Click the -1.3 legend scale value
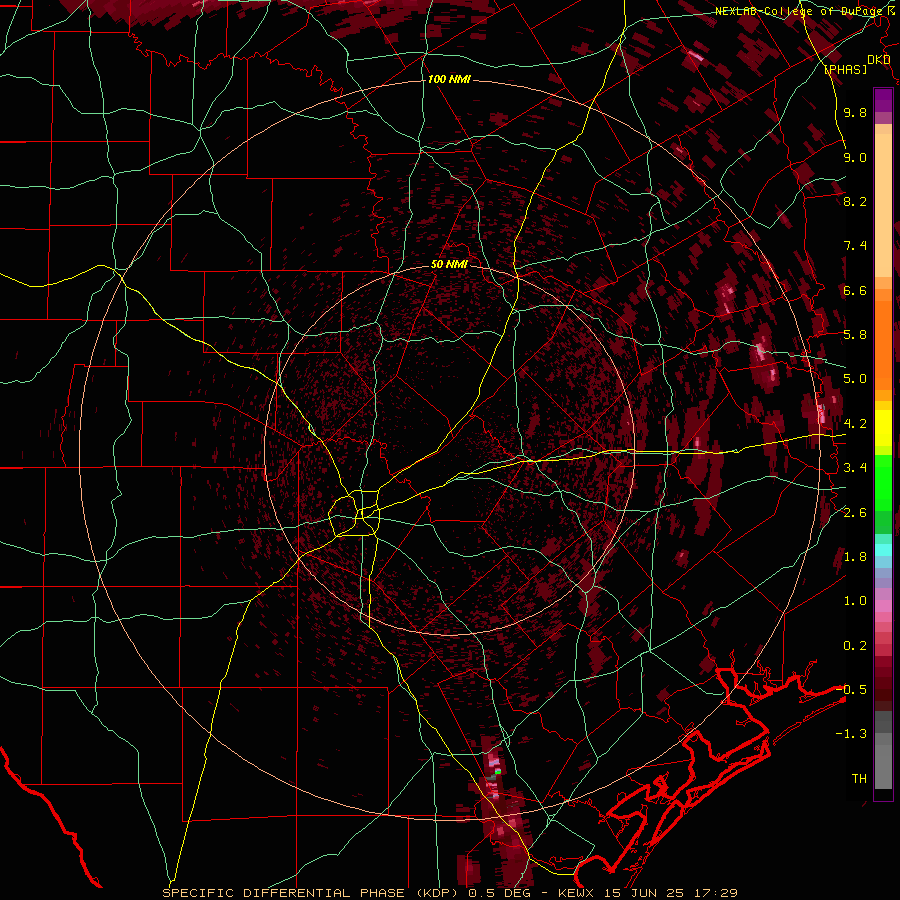The height and width of the screenshot is (900, 900). click(851, 734)
